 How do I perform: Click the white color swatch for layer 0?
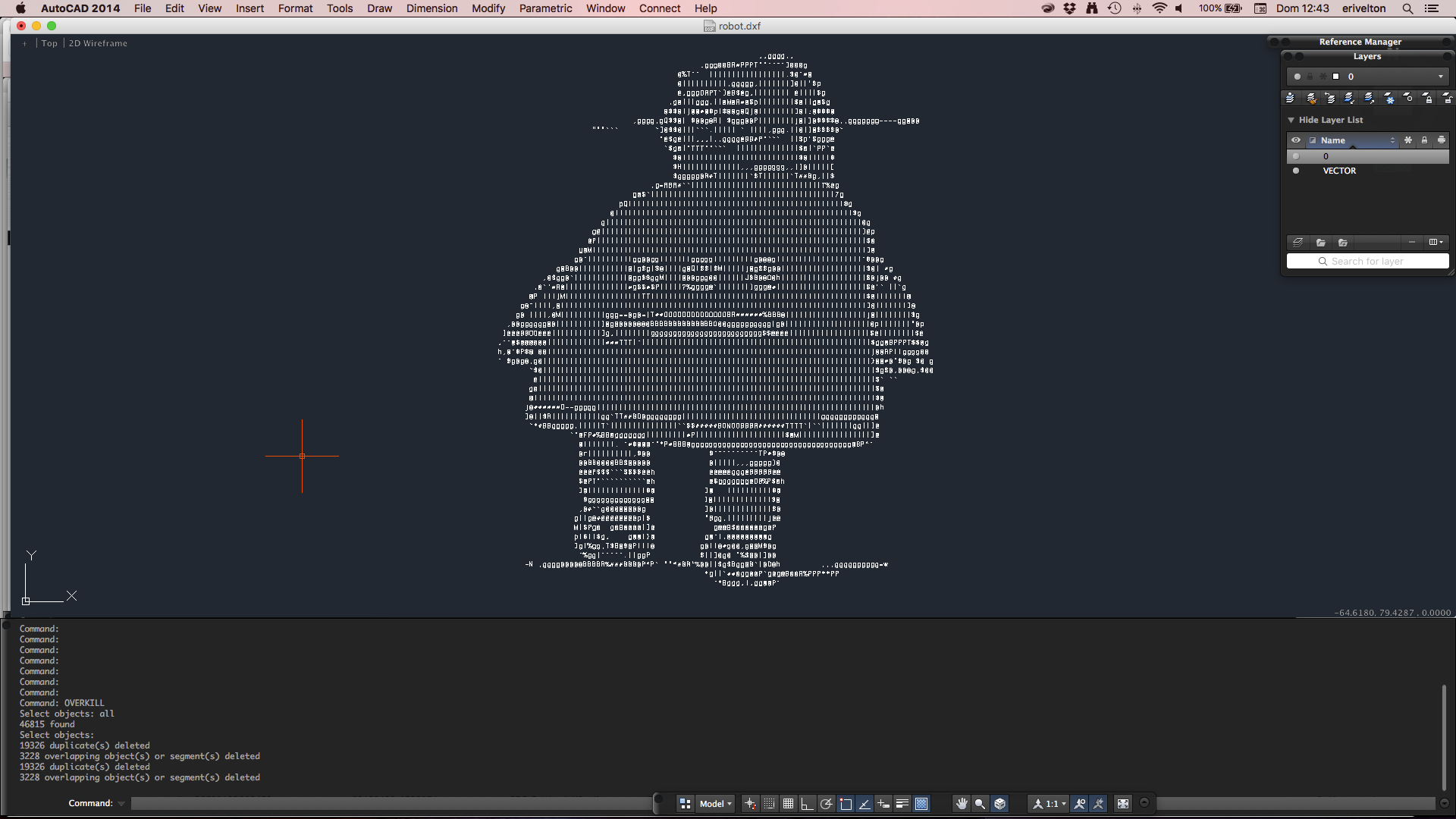(1336, 77)
